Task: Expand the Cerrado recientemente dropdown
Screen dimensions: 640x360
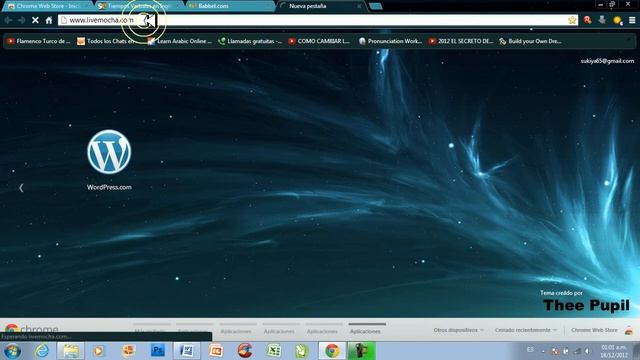Action: pyautogui.click(x=525, y=330)
